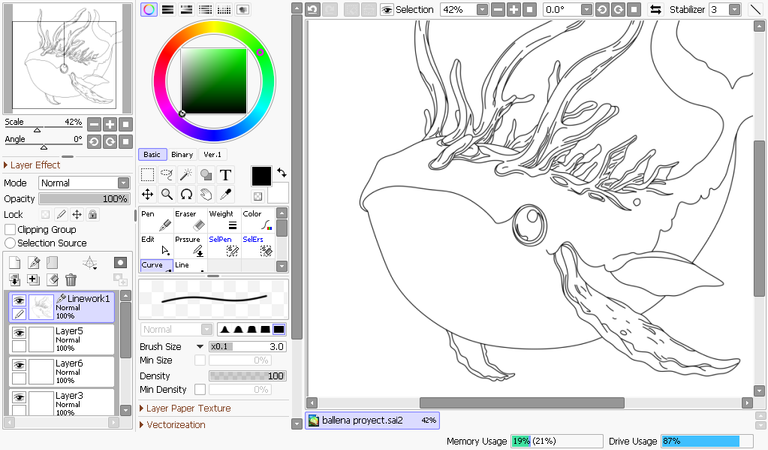
Task: Open the Stabilizer value dropdown
Action: 734,9
